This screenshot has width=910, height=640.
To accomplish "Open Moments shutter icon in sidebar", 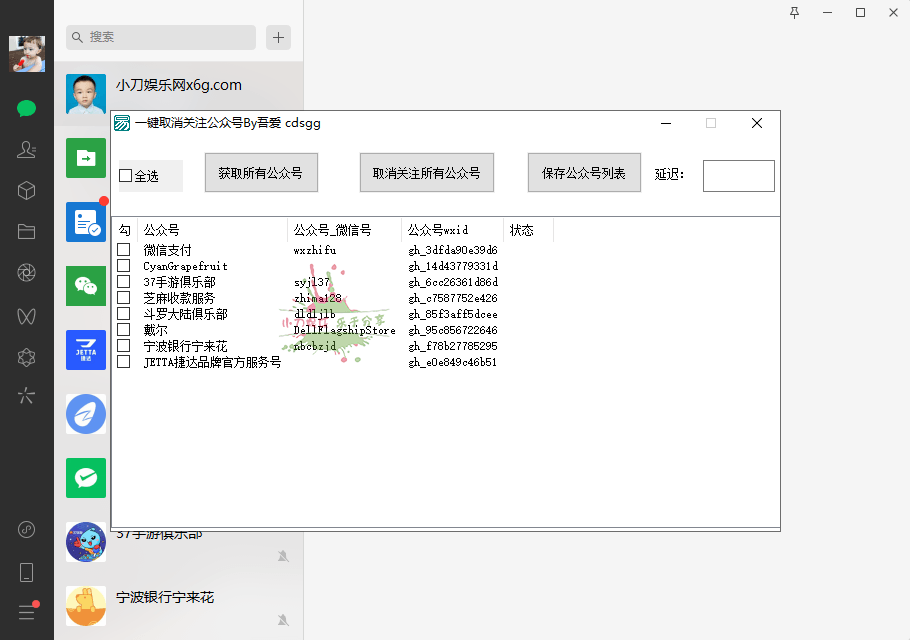I will [x=27, y=273].
